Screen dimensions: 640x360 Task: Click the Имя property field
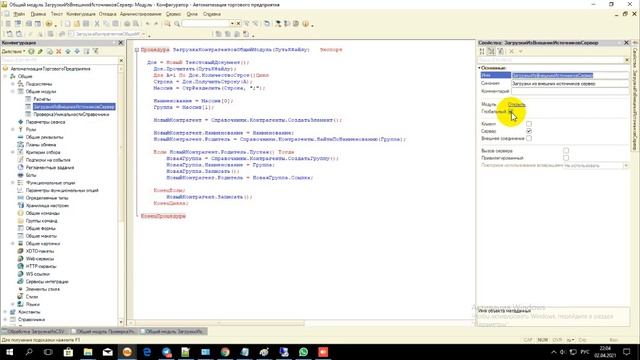click(570, 76)
